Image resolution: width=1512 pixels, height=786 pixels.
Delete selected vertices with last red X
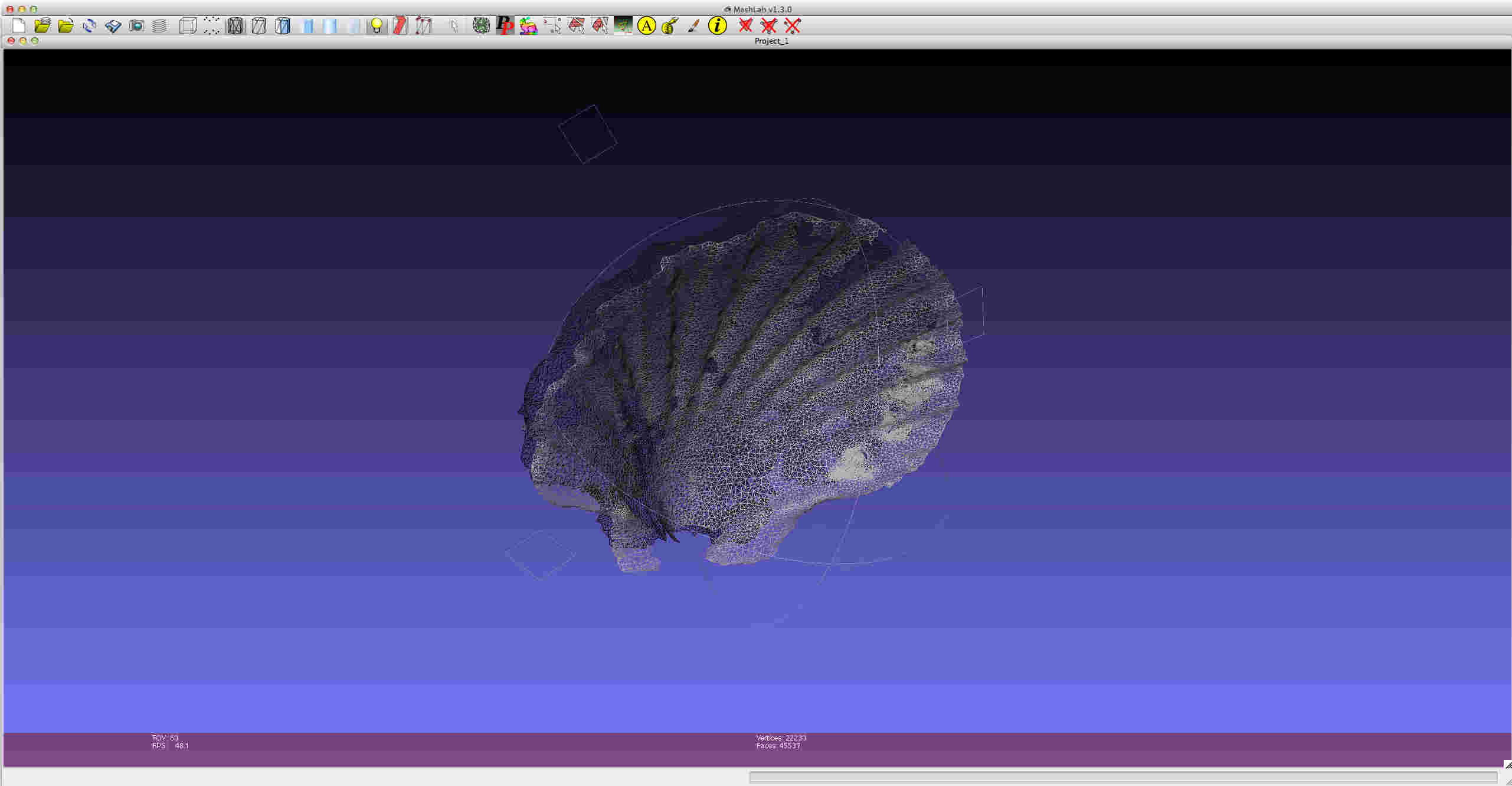click(x=793, y=25)
